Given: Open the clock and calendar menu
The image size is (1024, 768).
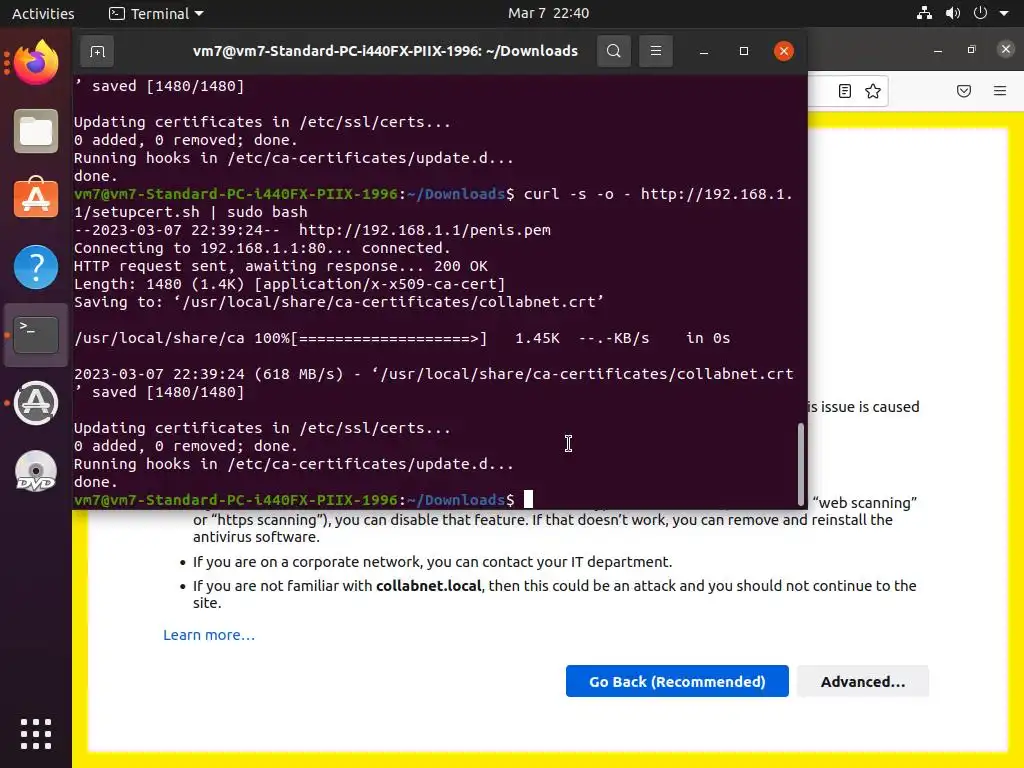Looking at the screenshot, I should (x=549, y=13).
